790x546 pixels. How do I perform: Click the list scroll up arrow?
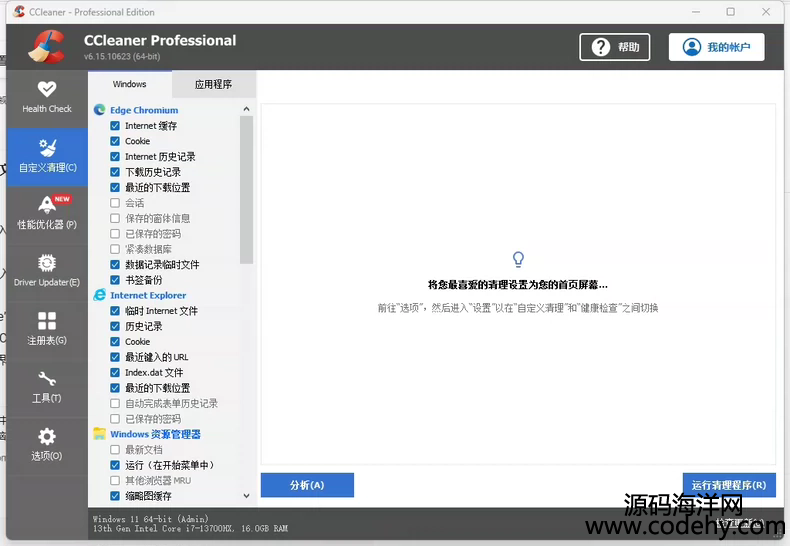point(246,109)
